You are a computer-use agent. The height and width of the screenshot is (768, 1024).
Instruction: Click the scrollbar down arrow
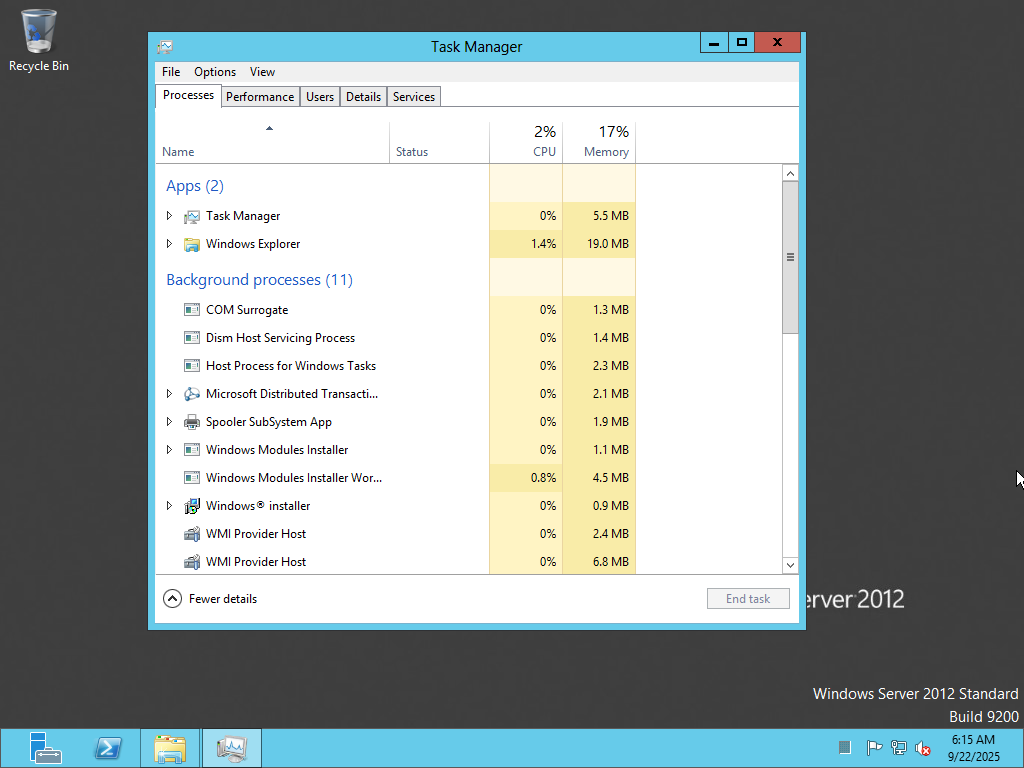tap(790, 565)
